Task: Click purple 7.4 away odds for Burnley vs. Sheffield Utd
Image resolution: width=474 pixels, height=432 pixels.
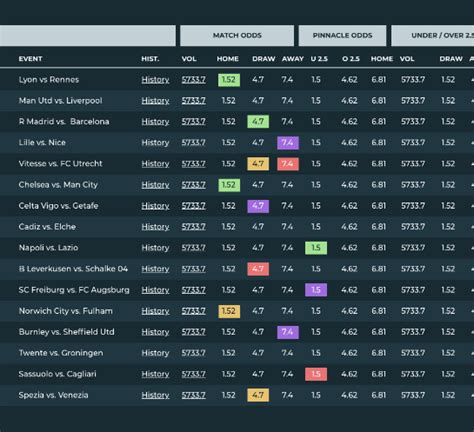Action: (x=288, y=332)
